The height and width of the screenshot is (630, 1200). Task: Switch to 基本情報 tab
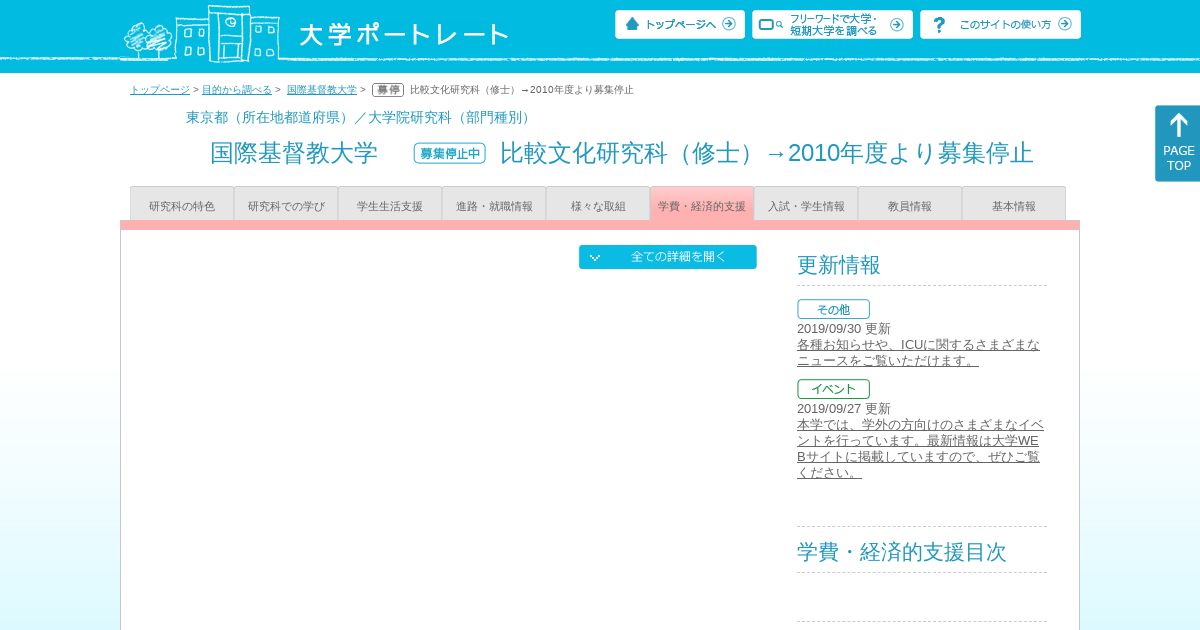[1014, 204]
